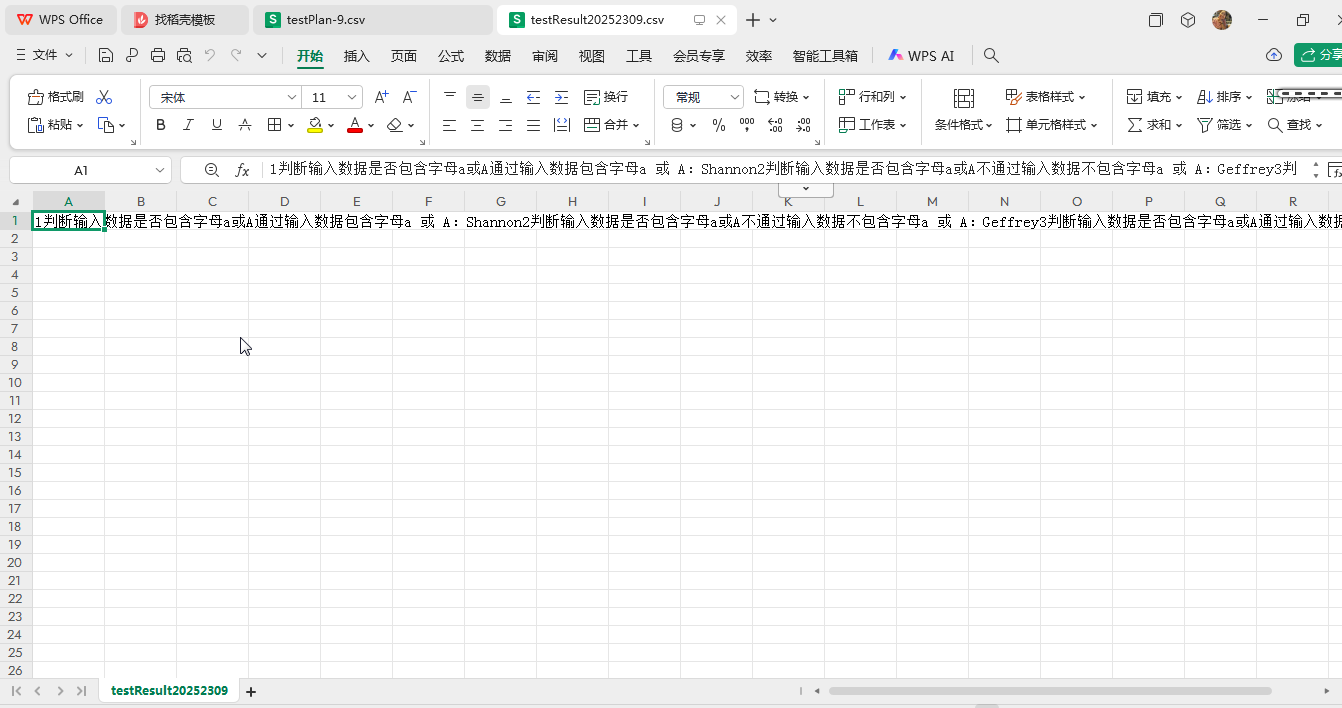Click the AutoSum (求和) sigma icon

coord(1135,125)
